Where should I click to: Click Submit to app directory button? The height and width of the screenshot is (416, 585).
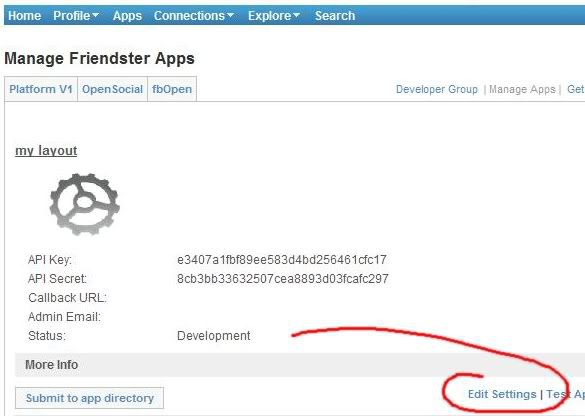pos(90,398)
